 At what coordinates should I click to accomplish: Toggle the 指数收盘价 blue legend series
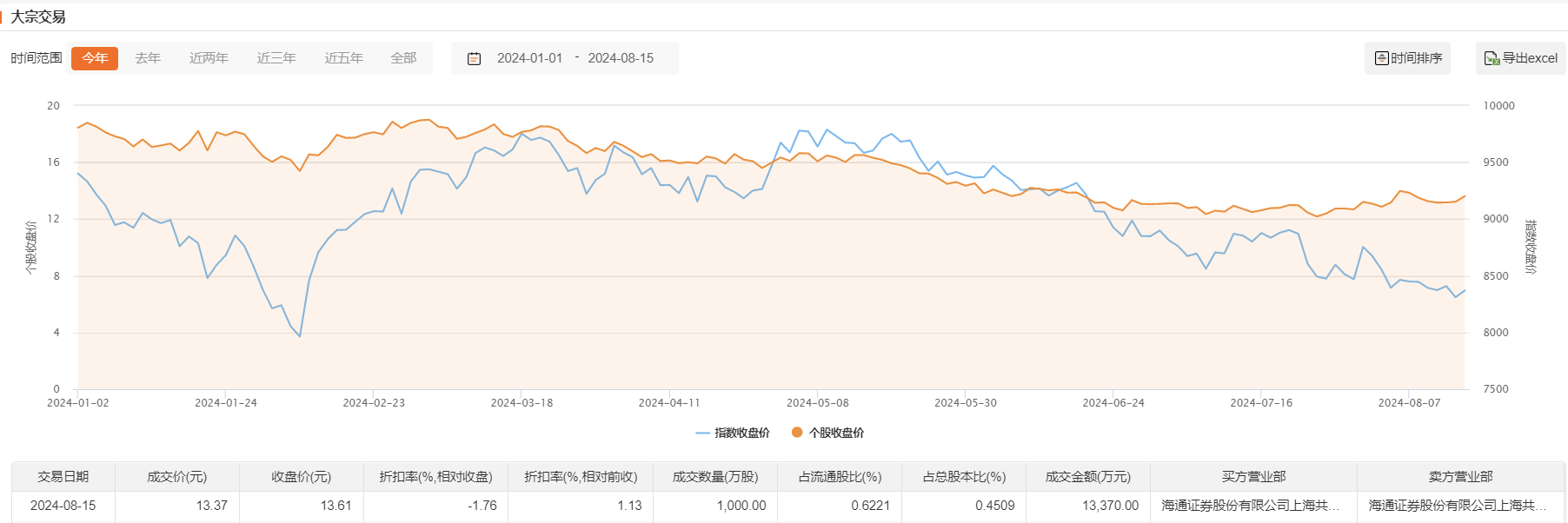[x=732, y=433]
